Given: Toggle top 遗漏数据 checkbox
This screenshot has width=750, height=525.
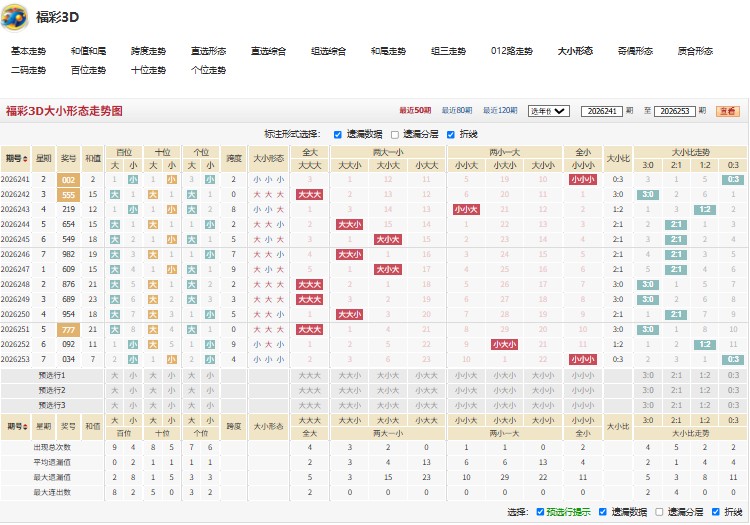Looking at the screenshot, I should (x=338, y=134).
